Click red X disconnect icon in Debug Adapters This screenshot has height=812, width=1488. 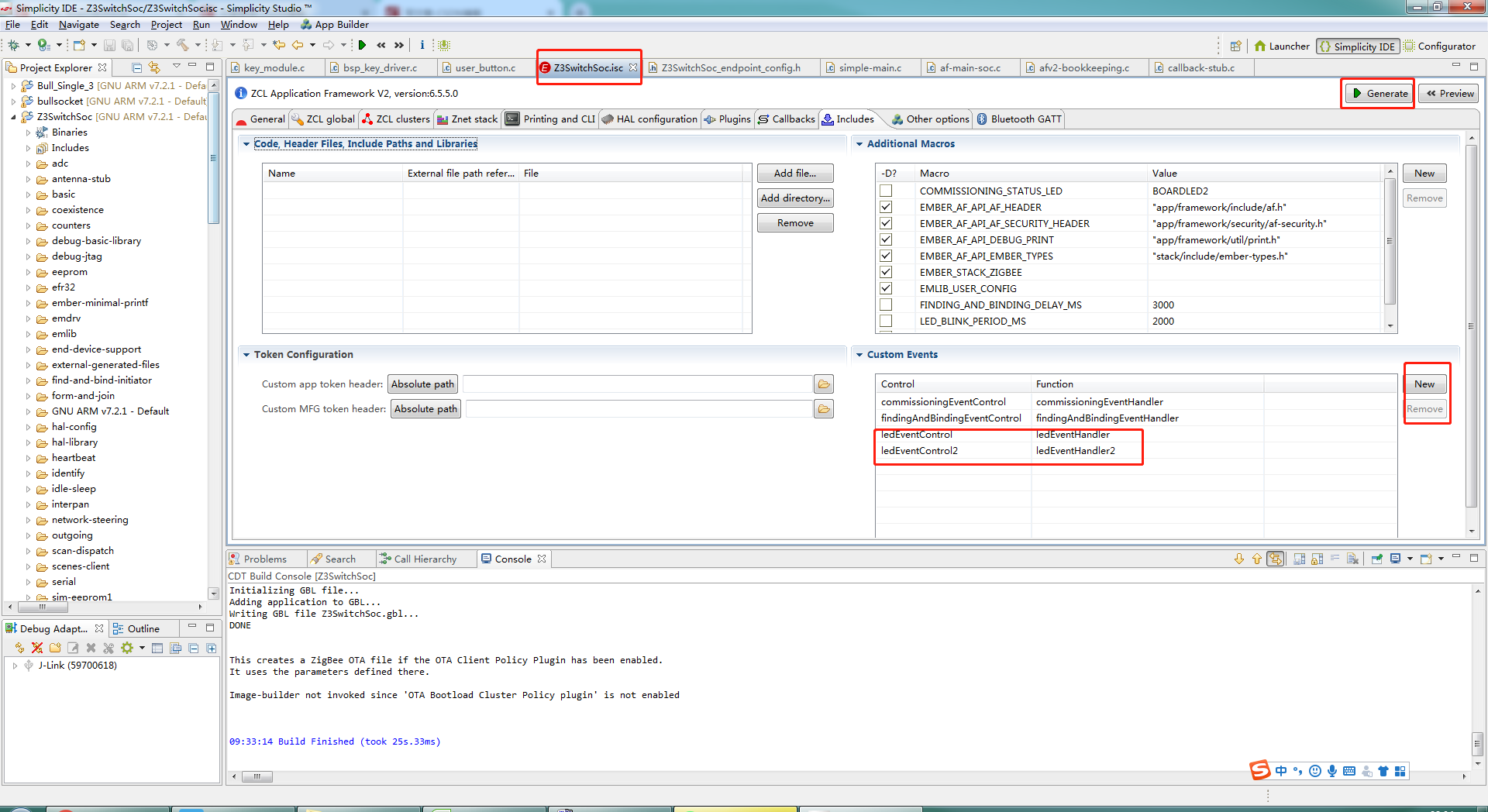pyautogui.click(x=36, y=648)
